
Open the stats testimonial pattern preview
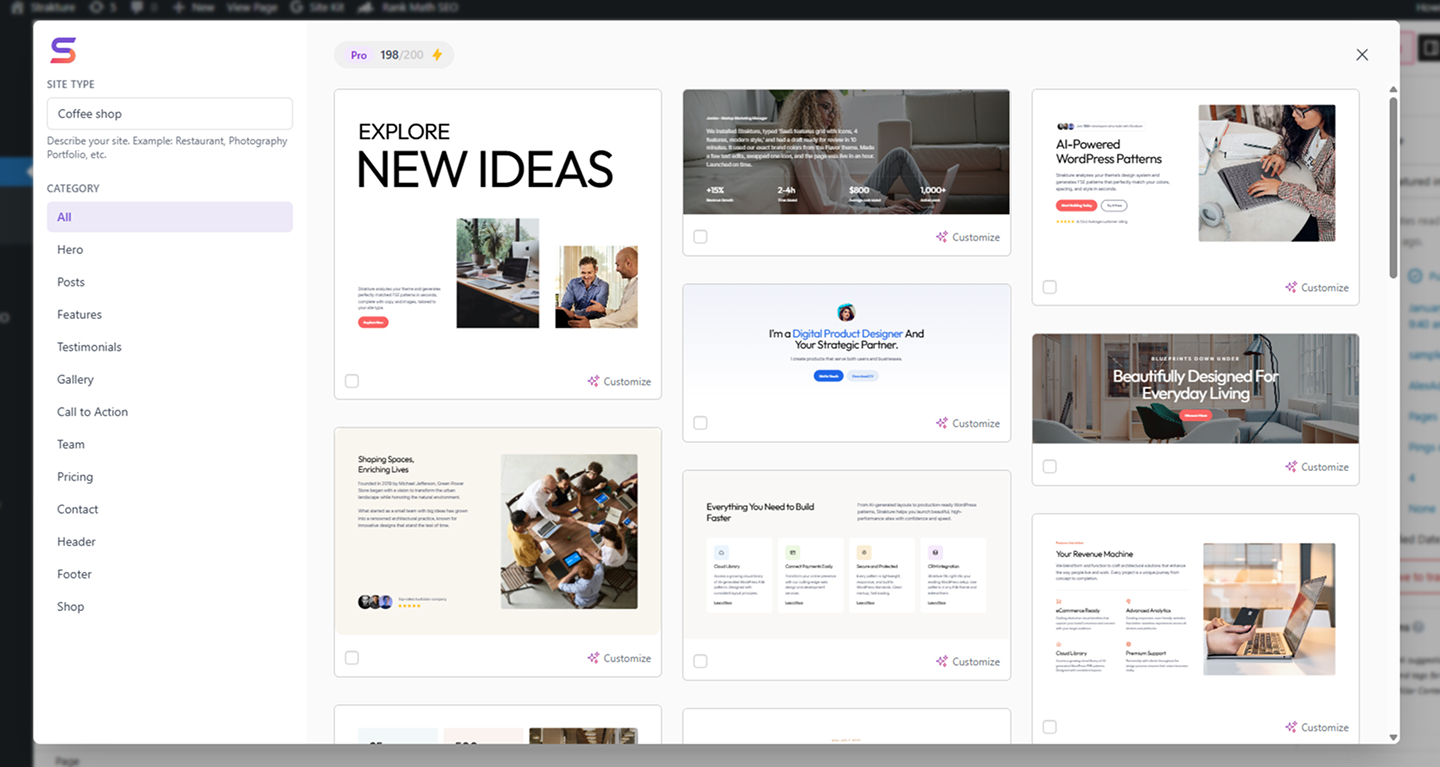846,152
